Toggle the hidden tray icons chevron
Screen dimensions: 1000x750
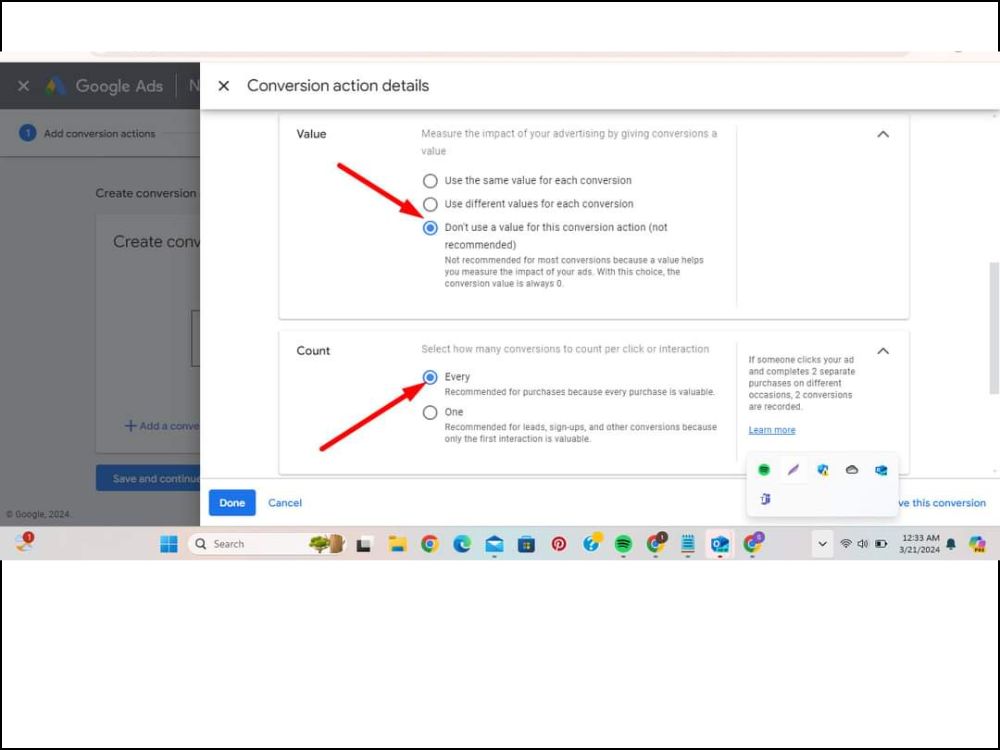pos(823,544)
